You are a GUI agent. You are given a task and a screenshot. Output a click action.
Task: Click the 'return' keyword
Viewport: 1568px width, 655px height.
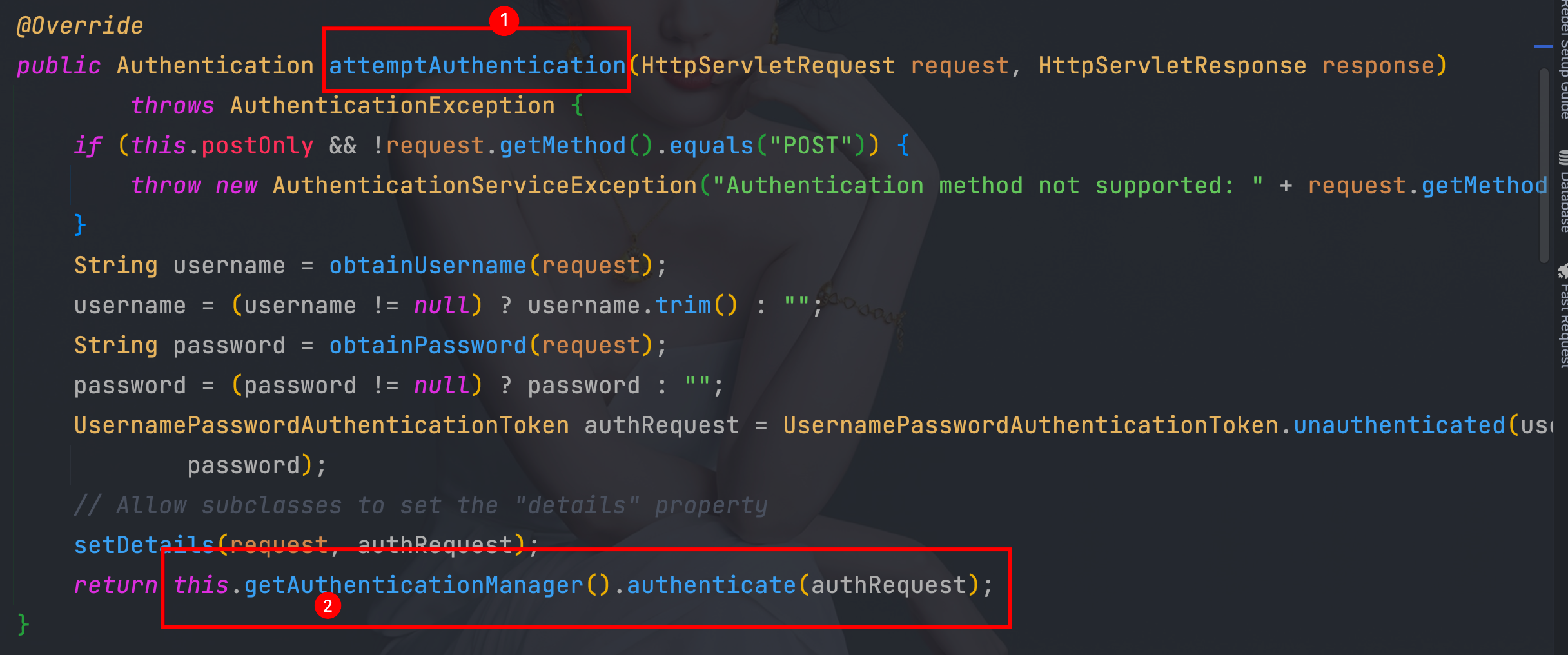click(115, 585)
